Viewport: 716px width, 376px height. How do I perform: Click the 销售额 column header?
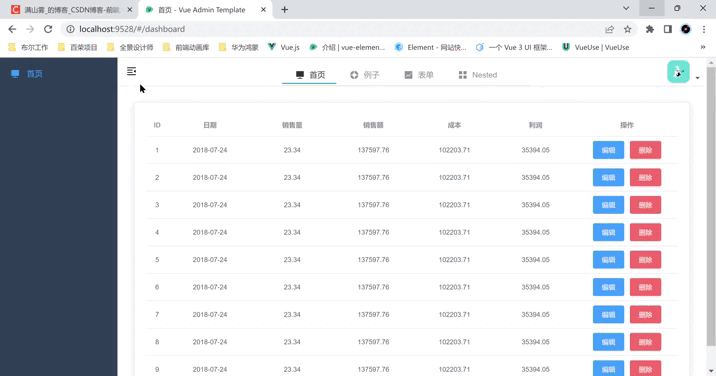click(373, 125)
